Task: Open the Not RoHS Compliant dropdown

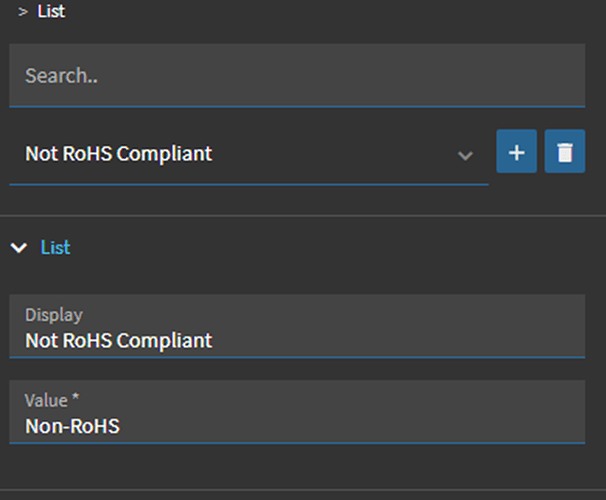Action: [249, 154]
